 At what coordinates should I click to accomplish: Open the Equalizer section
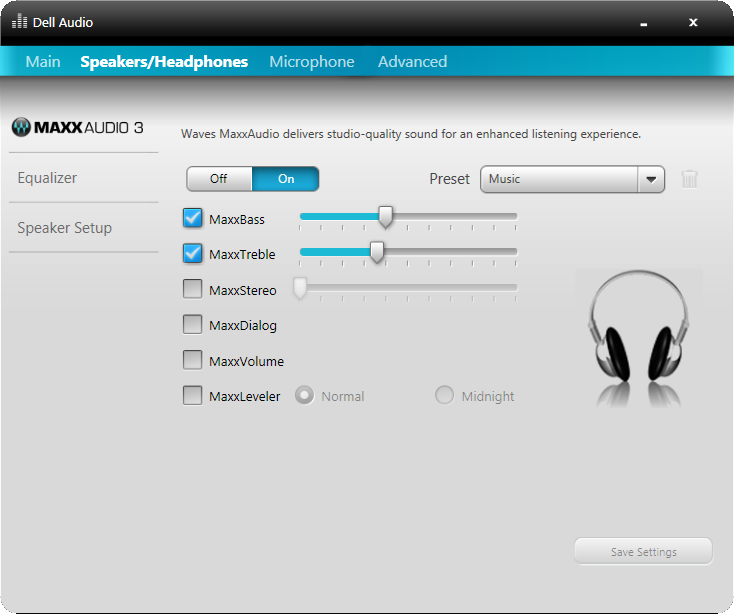(x=47, y=178)
